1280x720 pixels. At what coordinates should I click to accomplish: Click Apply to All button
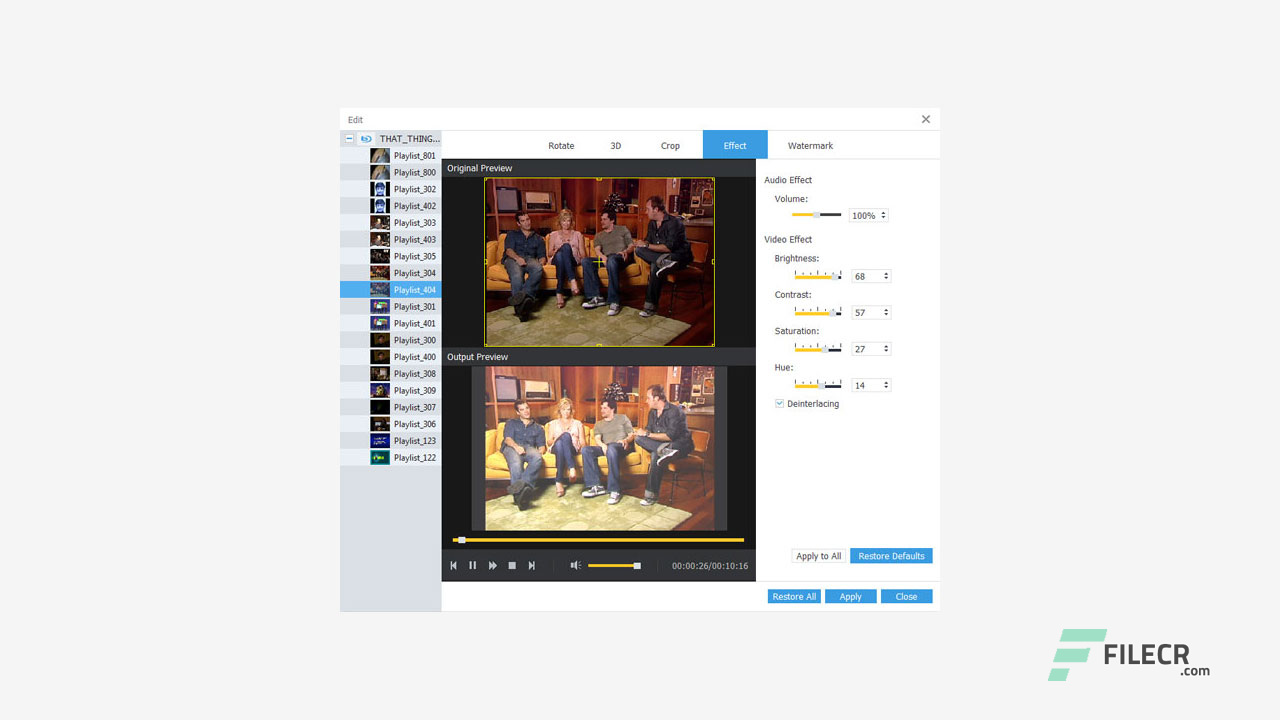819,556
